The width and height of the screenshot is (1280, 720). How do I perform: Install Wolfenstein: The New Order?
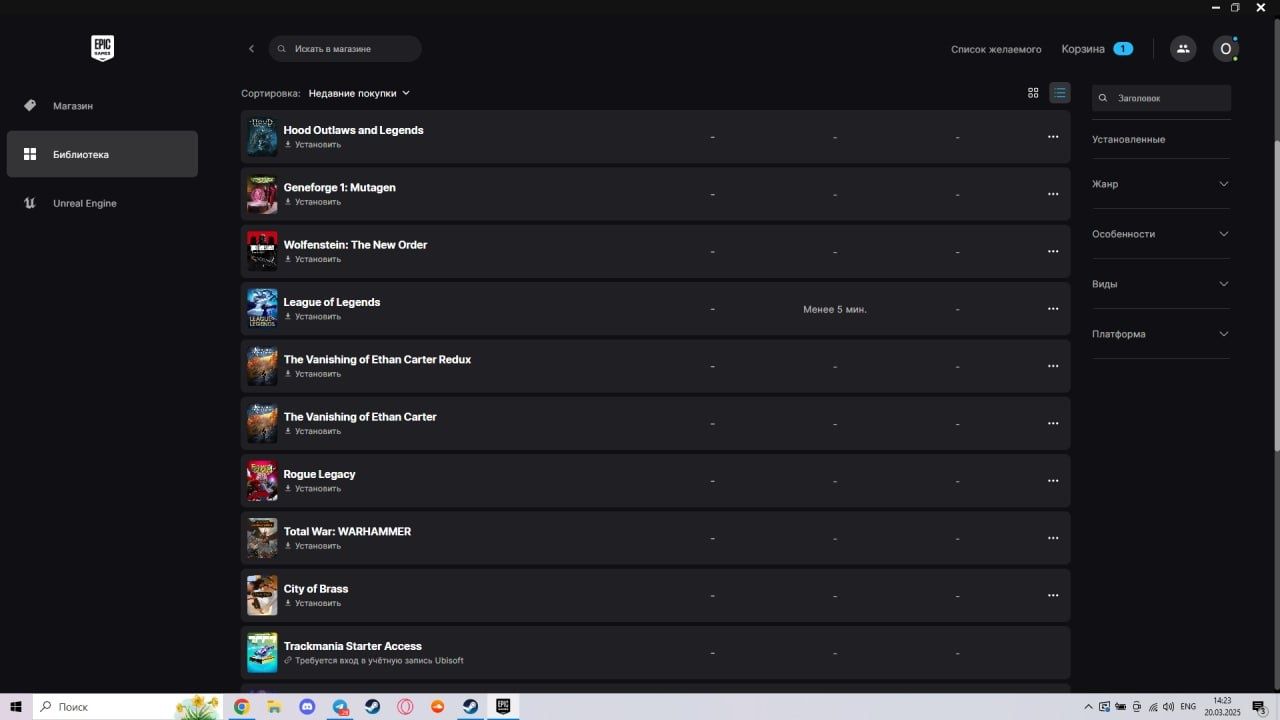313,259
